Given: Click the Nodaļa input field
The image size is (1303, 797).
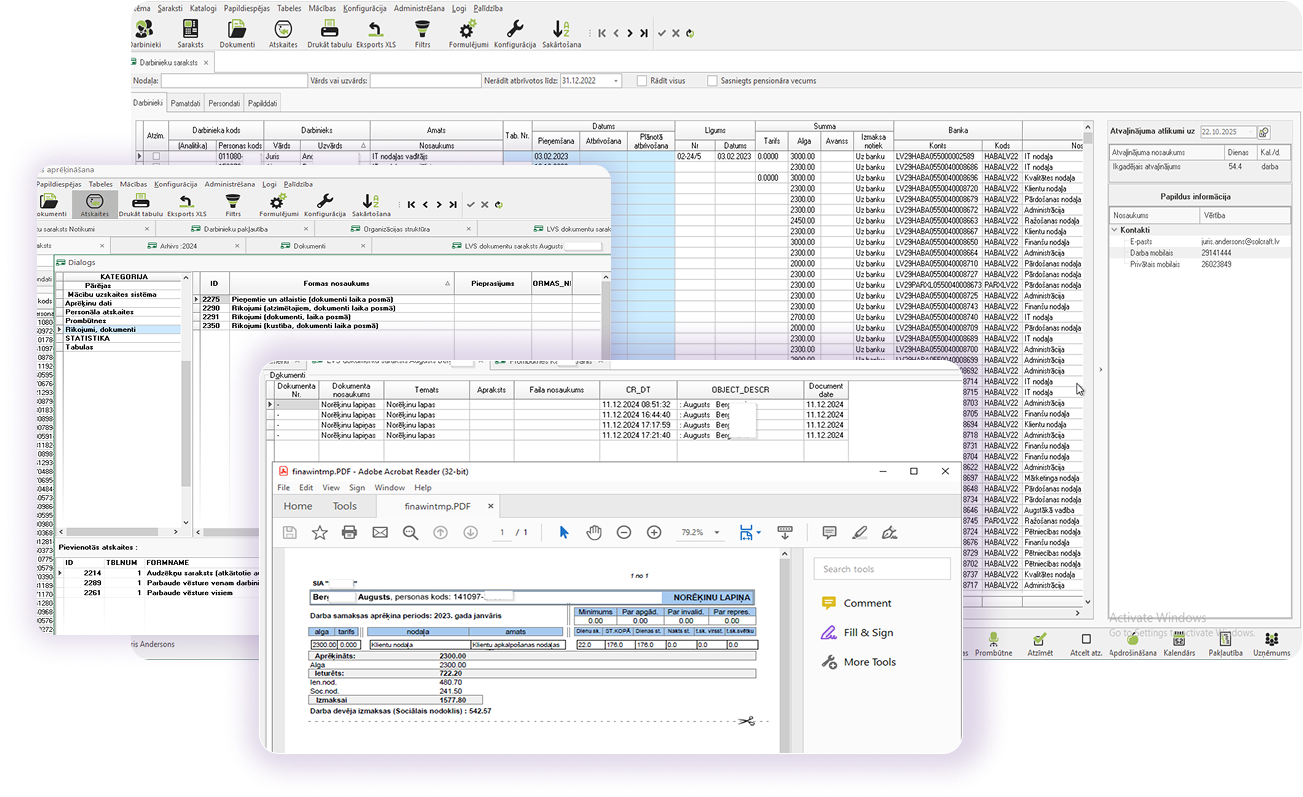Looking at the screenshot, I should point(219,81).
